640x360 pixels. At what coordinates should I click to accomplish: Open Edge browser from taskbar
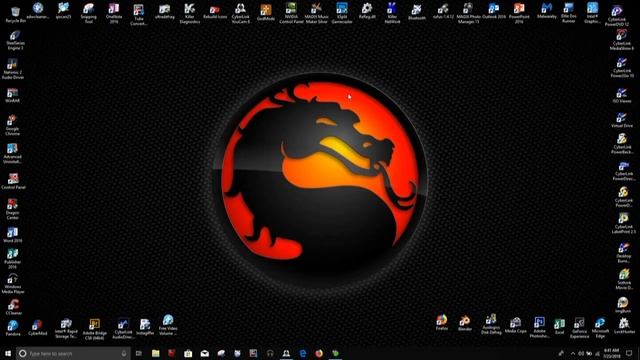point(302,353)
